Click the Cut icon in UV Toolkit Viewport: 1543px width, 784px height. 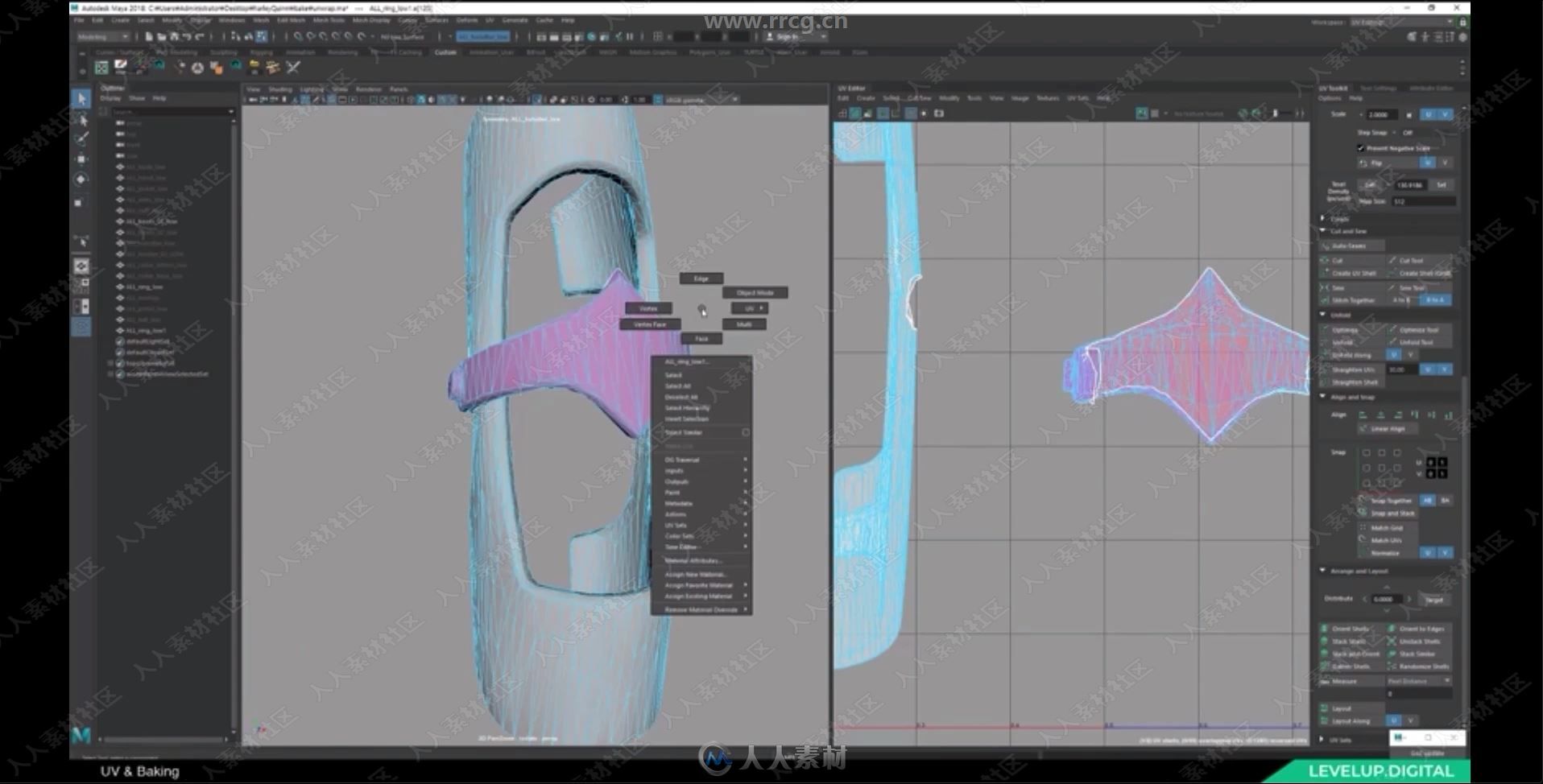pos(1326,261)
